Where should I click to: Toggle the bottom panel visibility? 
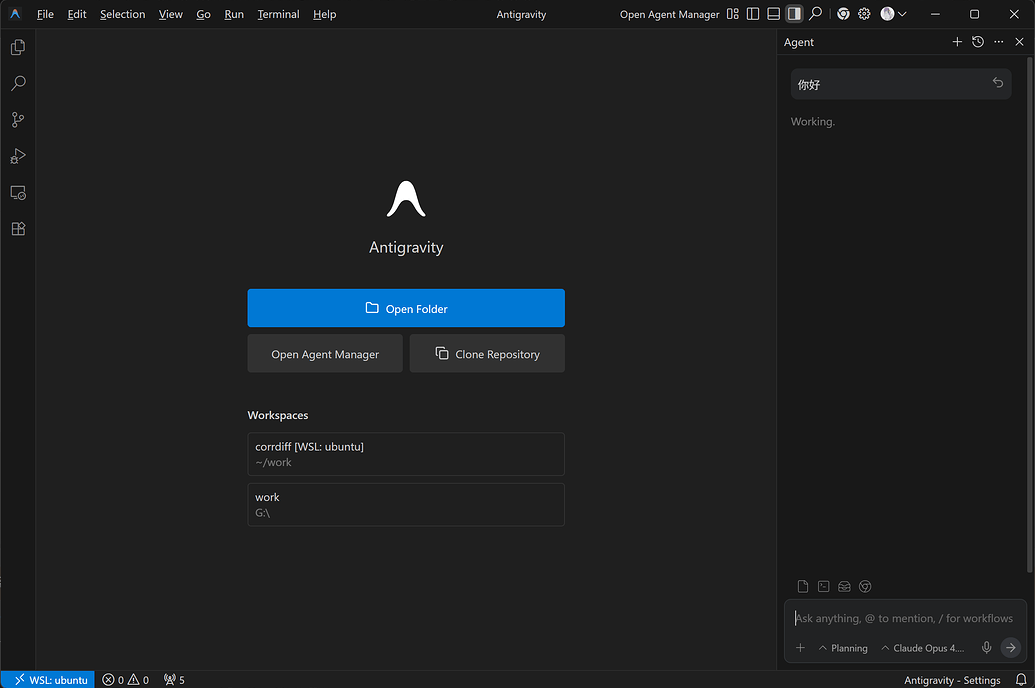pyautogui.click(x=774, y=14)
